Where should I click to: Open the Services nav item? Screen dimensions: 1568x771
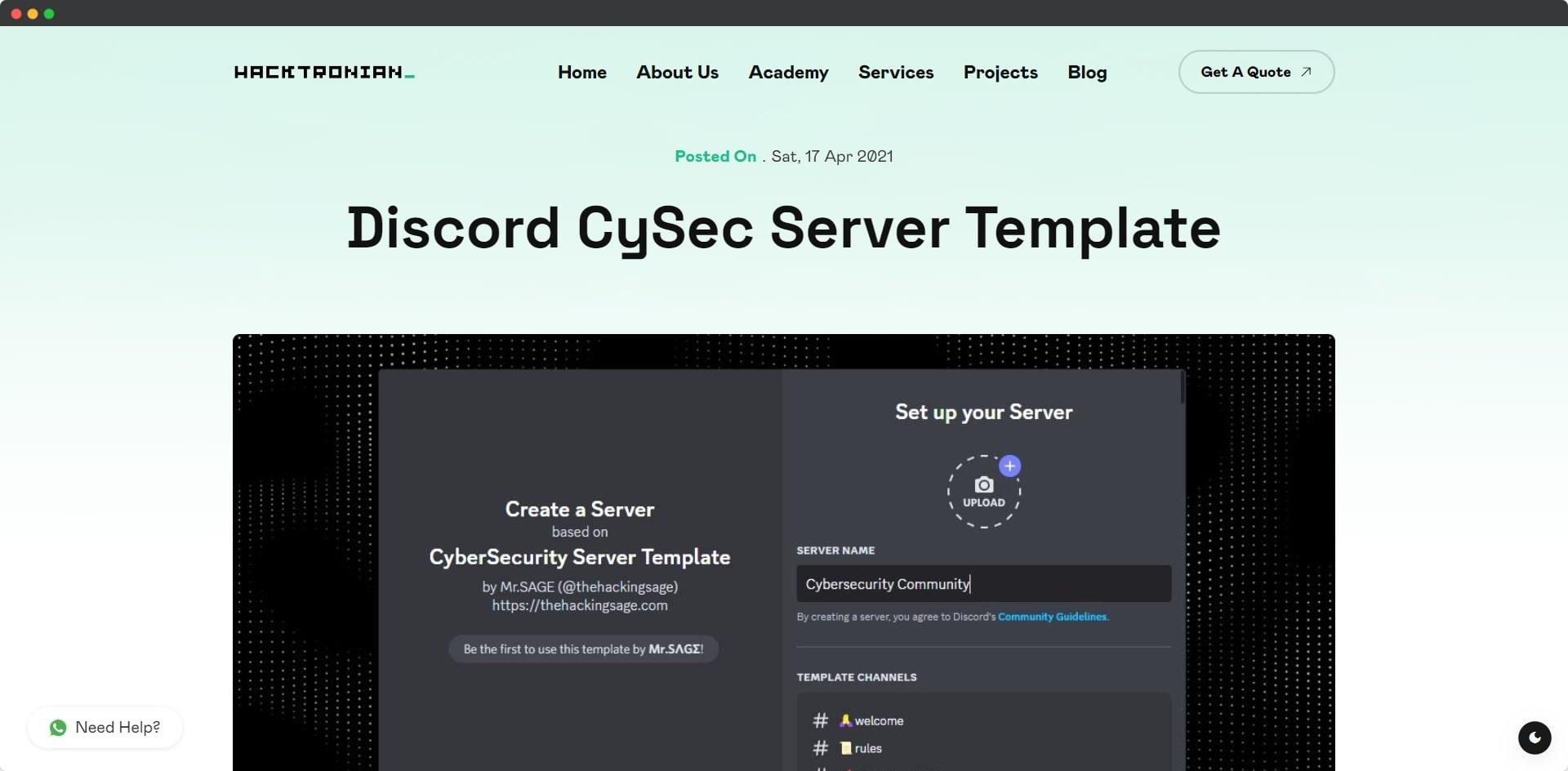click(x=895, y=72)
